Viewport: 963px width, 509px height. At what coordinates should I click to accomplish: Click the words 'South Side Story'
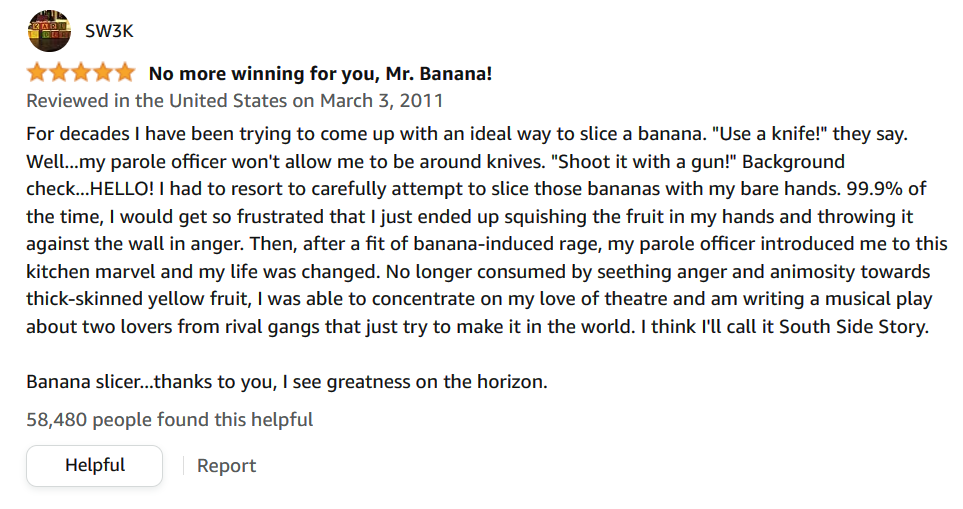pos(859,329)
